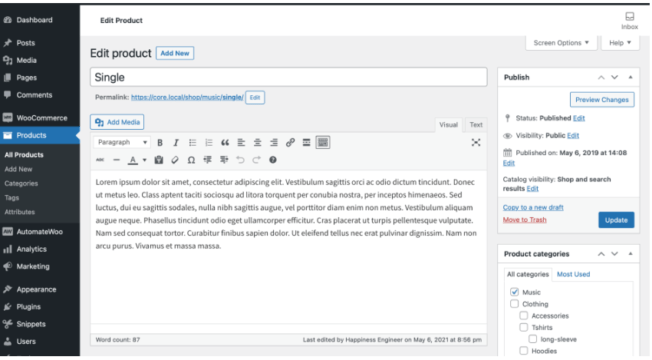Open the keyboard shortcuts help icon
Image resolution: width=652 pixels, height=360 pixels.
pos(273,160)
